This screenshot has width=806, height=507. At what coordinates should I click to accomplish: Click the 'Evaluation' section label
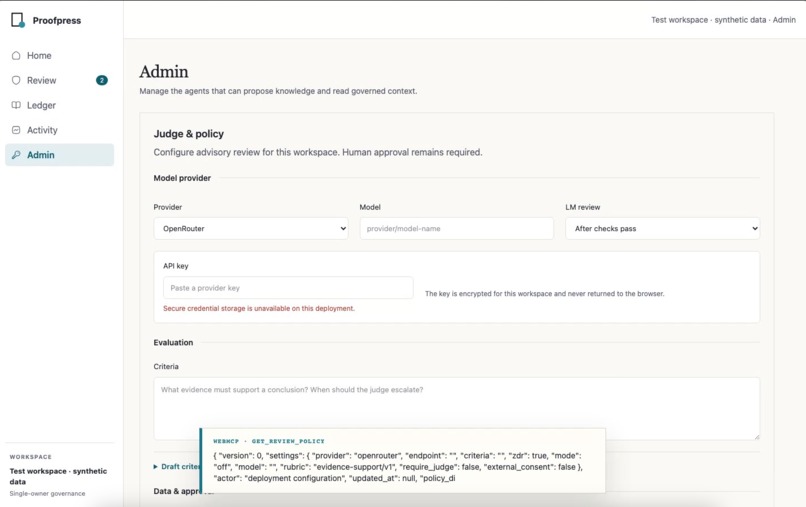coord(173,342)
